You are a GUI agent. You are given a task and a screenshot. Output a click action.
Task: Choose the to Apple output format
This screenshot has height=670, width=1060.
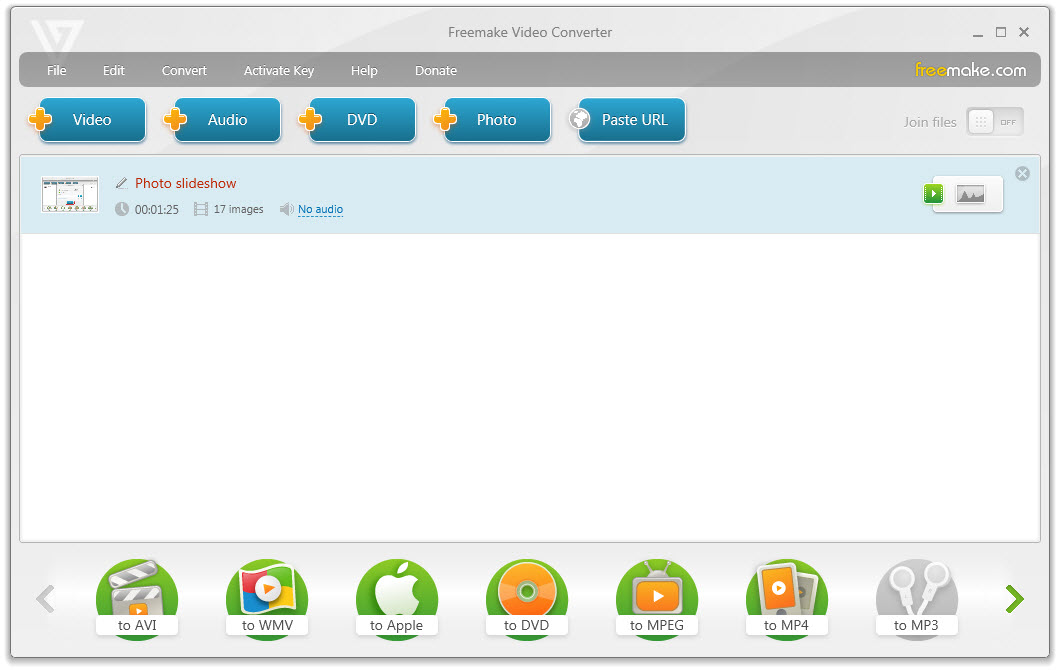(397, 598)
